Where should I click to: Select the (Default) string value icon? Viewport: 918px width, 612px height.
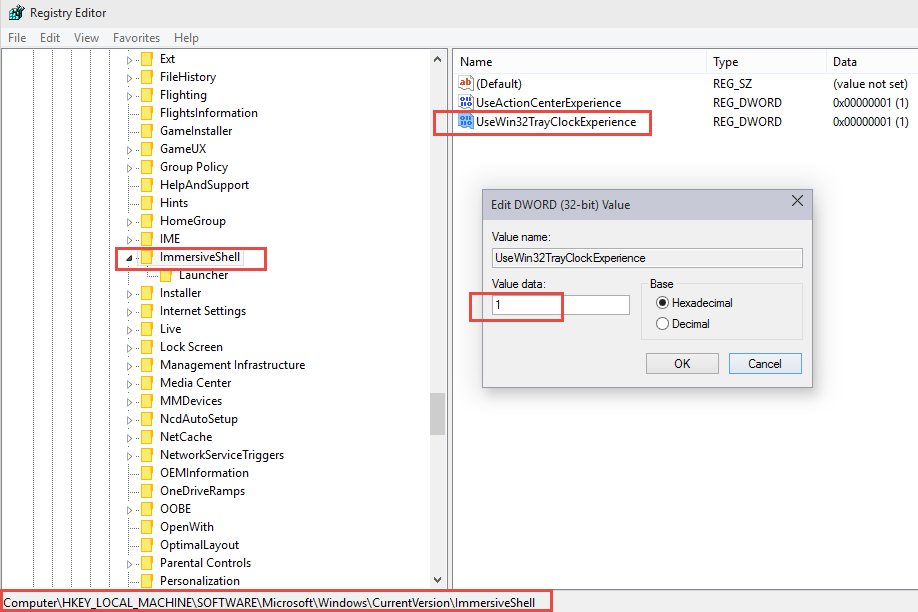[466, 83]
